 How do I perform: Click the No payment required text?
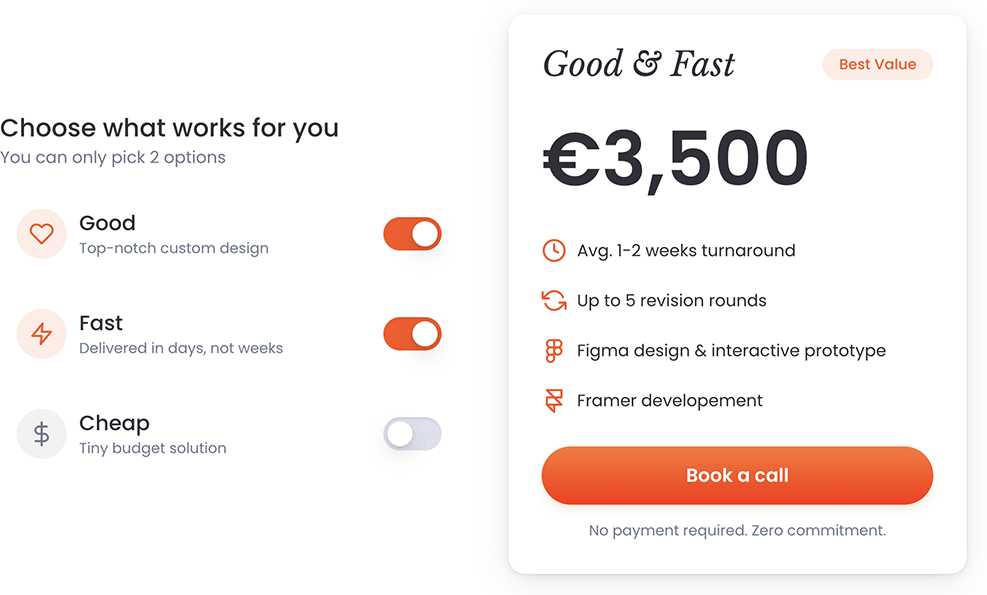coord(737,530)
